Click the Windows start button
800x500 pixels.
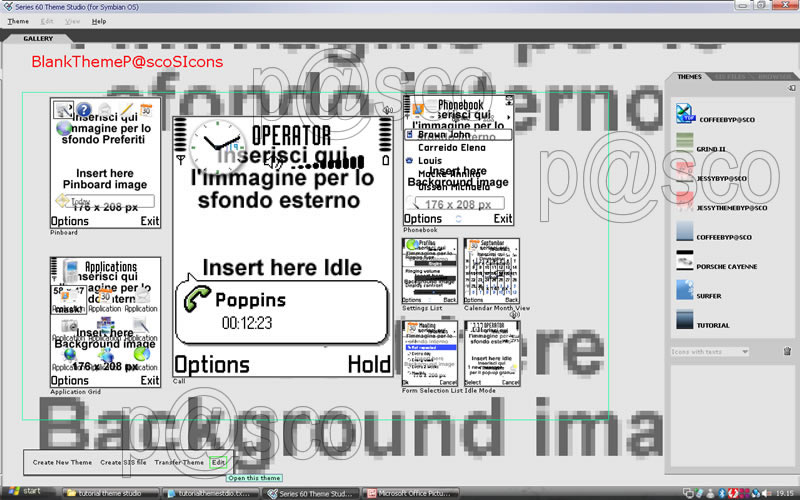click(26, 492)
